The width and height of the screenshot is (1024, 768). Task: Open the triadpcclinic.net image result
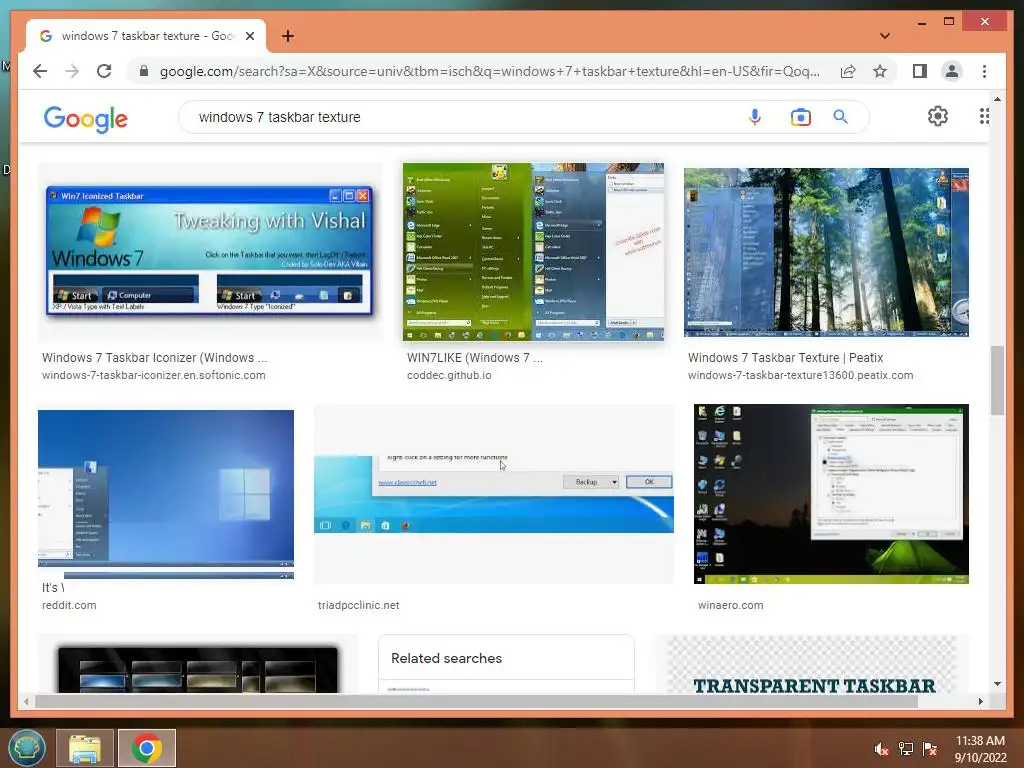pos(494,494)
